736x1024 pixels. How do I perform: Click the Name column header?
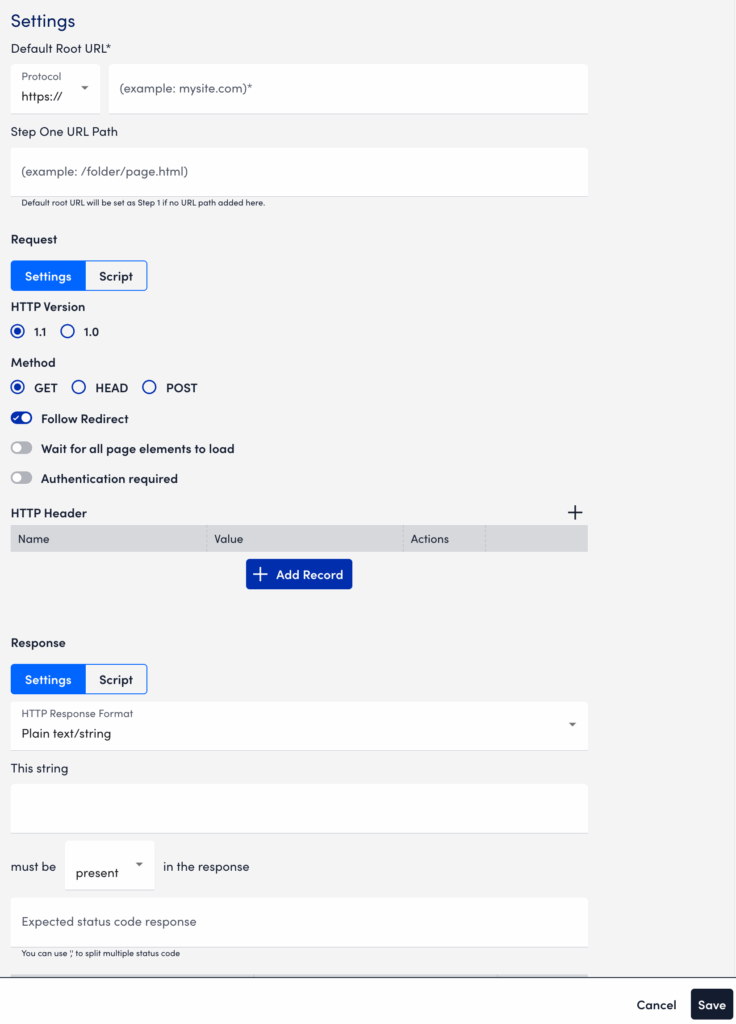108,539
